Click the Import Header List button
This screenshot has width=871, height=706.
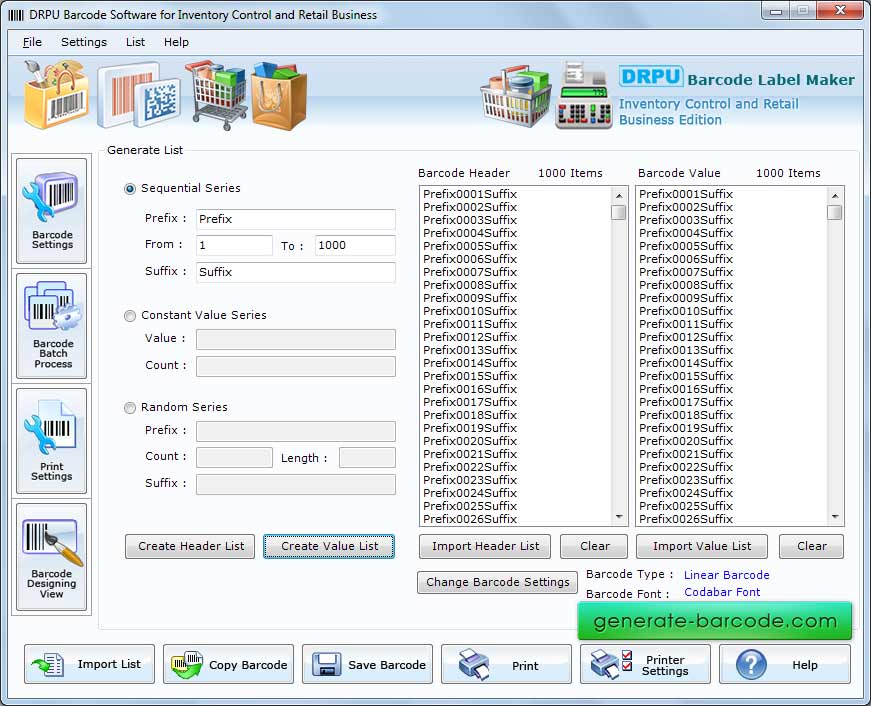(485, 546)
